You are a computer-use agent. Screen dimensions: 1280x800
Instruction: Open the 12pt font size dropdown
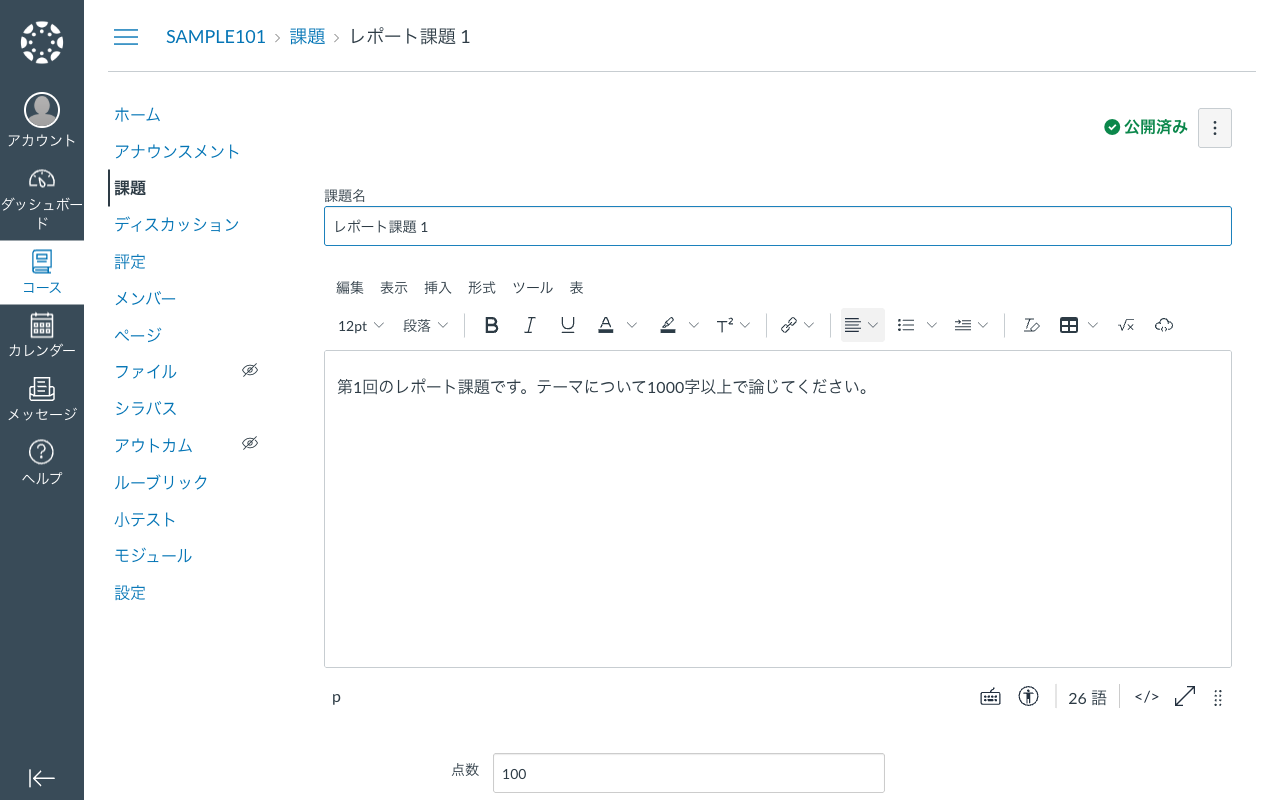[x=359, y=324]
